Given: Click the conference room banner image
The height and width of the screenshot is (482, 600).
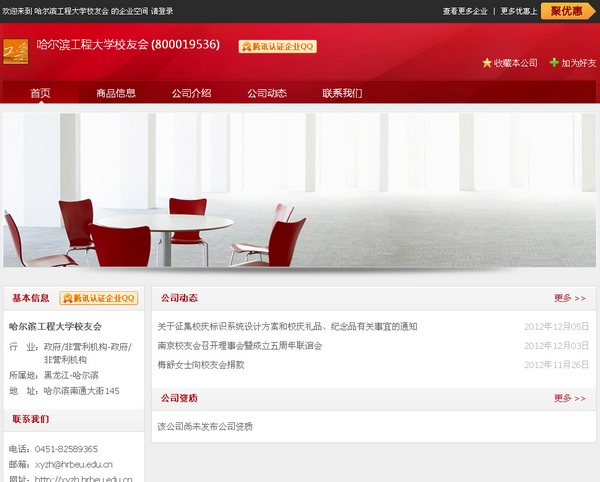Looking at the screenshot, I should 300,190.
